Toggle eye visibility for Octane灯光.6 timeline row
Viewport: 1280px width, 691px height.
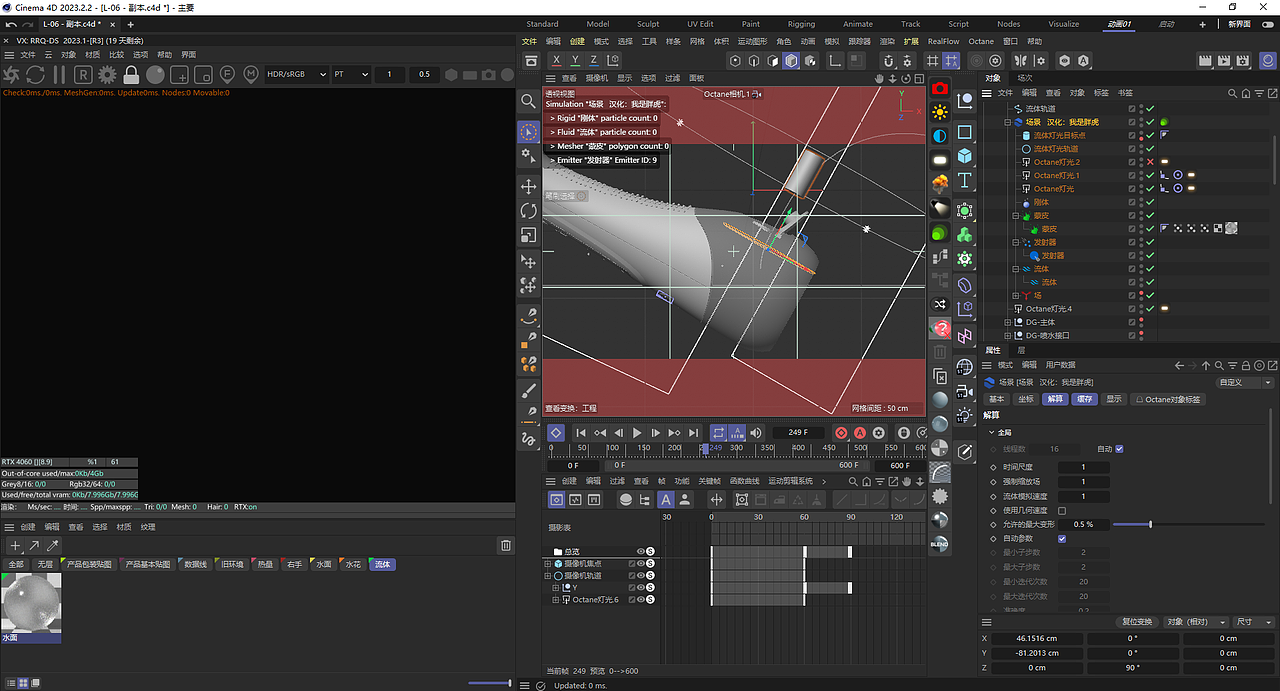click(x=641, y=600)
